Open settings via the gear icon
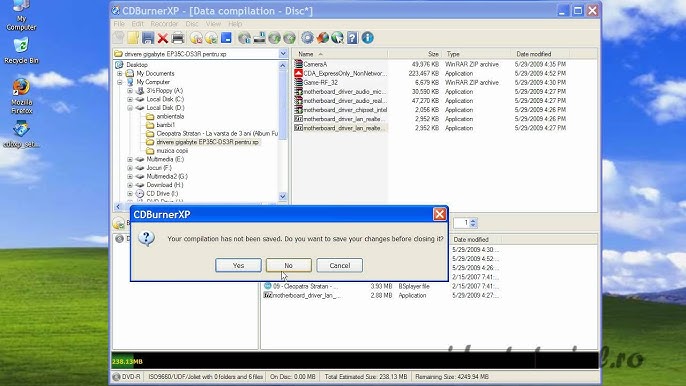Screen dimensions: 686x386 [x=308, y=38]
